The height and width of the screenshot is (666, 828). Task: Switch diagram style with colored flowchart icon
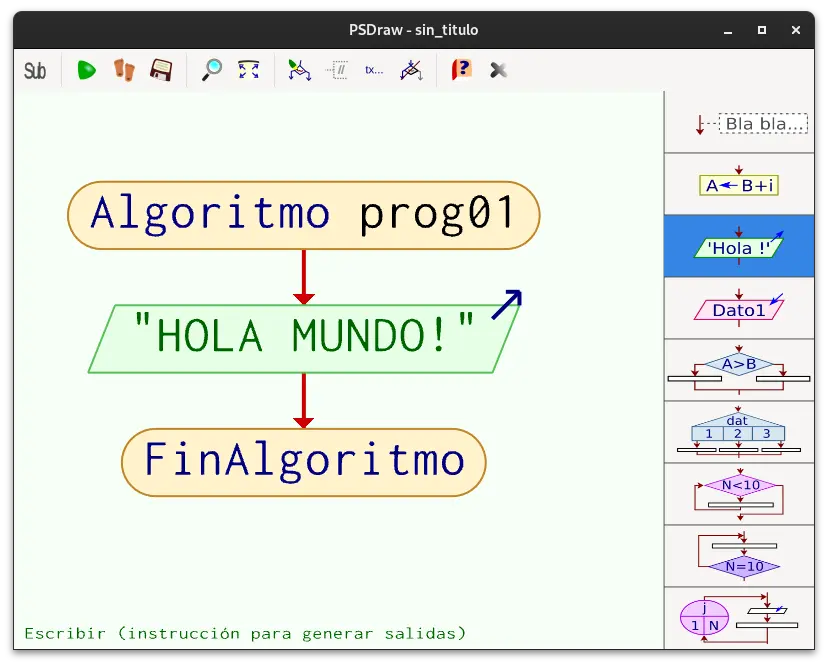[299, 70]
